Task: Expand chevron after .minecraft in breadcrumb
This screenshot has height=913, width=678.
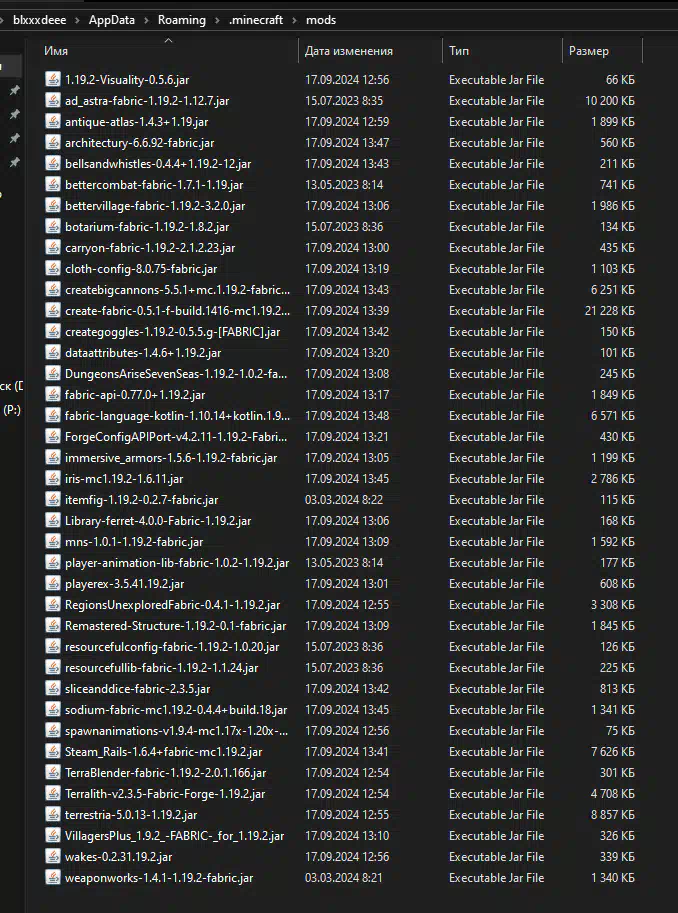Action: coord(295,20)
